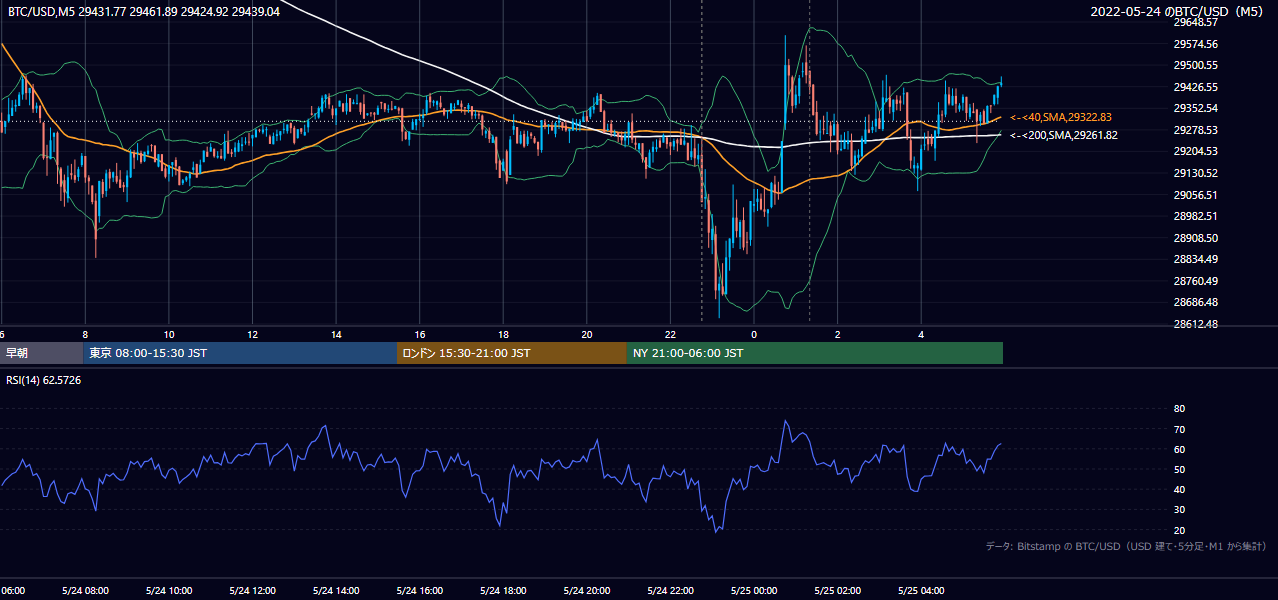This screenshot has width=1278, height=600.
Task: Click the RSI scale level 40
Action: [1179, 489]
